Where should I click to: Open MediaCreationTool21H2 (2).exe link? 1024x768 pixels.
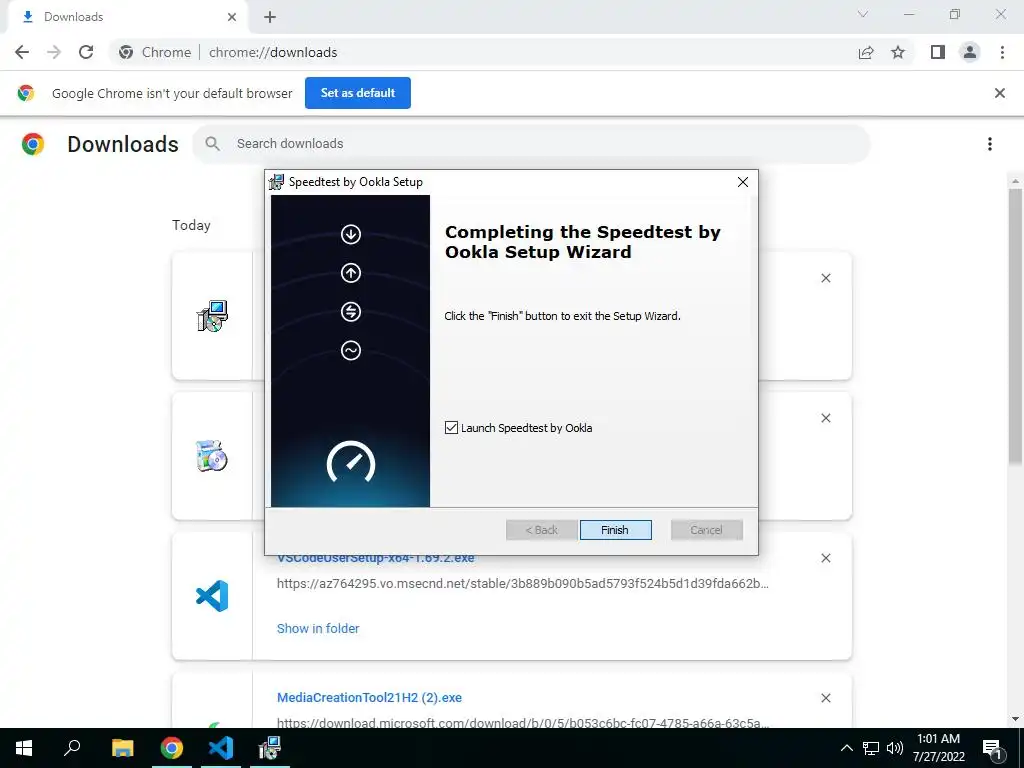(x=369, y=697)
